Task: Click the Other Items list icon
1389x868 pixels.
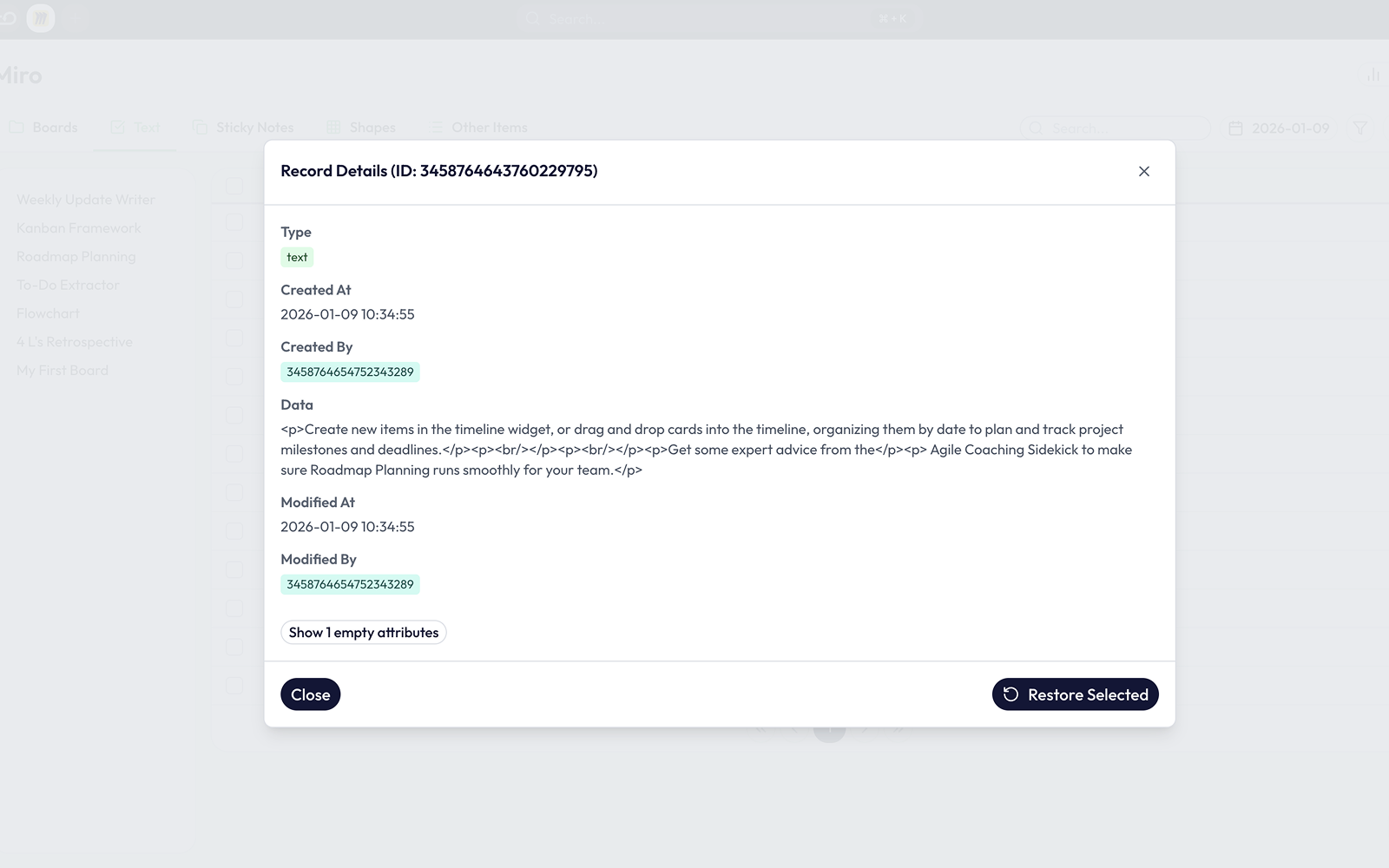Action: coord(436,126)
